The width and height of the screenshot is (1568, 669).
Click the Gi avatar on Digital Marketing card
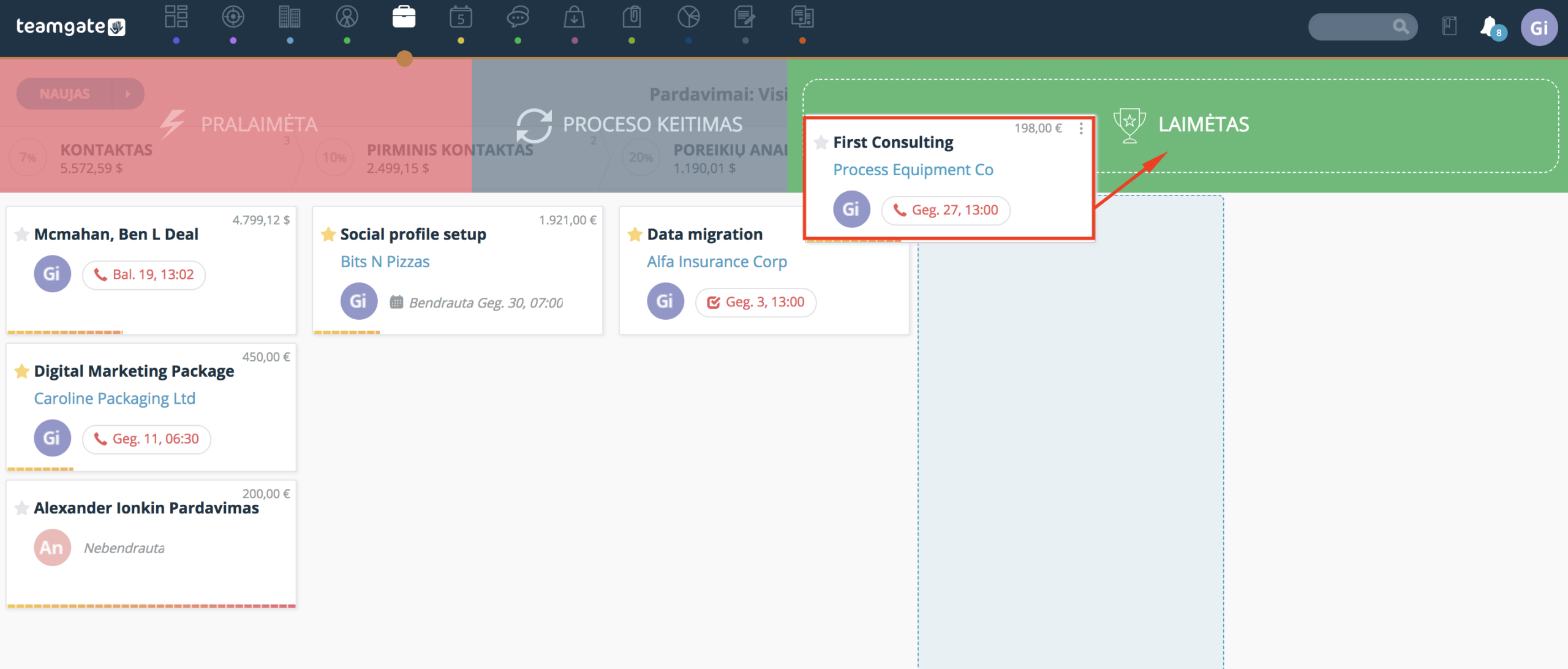(x=52, y=438)
